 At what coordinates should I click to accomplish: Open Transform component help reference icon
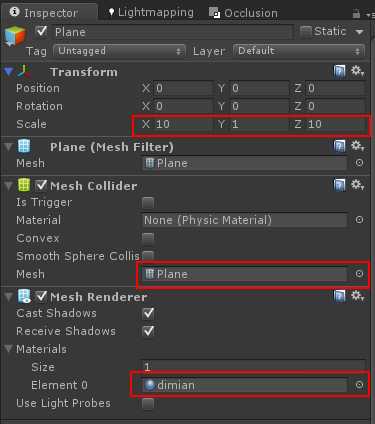[x=339, y=71]
